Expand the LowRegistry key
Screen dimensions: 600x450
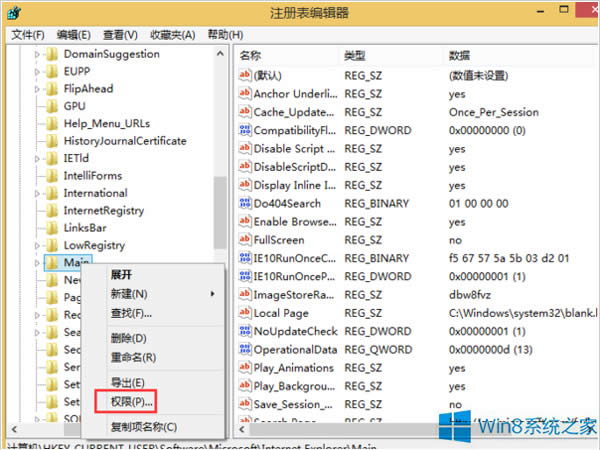click(37, 245)
